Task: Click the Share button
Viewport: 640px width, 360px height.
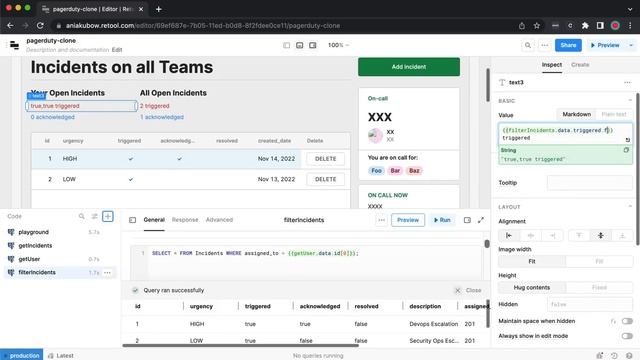Action: click(x=568, y=45)
